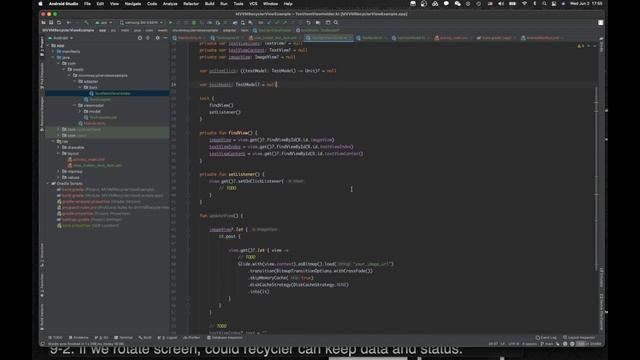Open the Profiler tool window button
Screen dimensions: 640x360
(192, 338)
